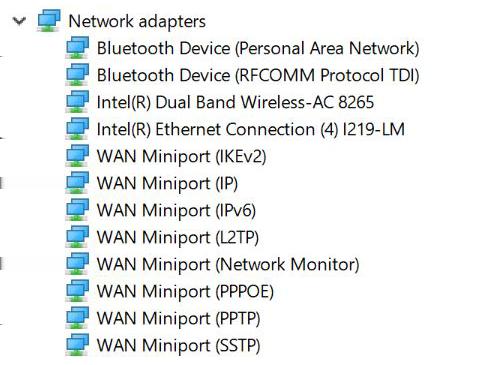496x365 pixels.
Task: Click the WAN Miniport (IPv6) adapter icon
Action: (77, 210)
